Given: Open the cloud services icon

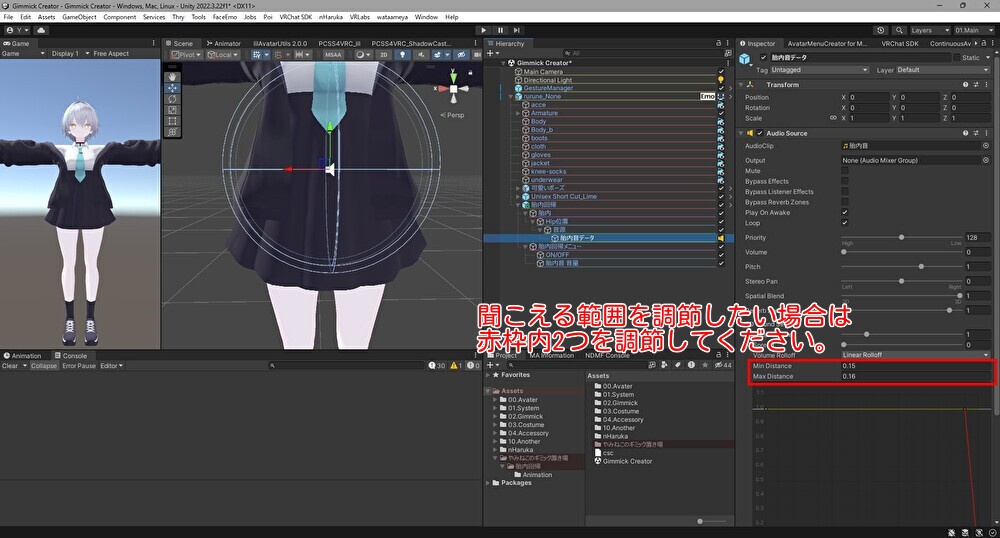Looking at the screenshot, I should point(41,30).
